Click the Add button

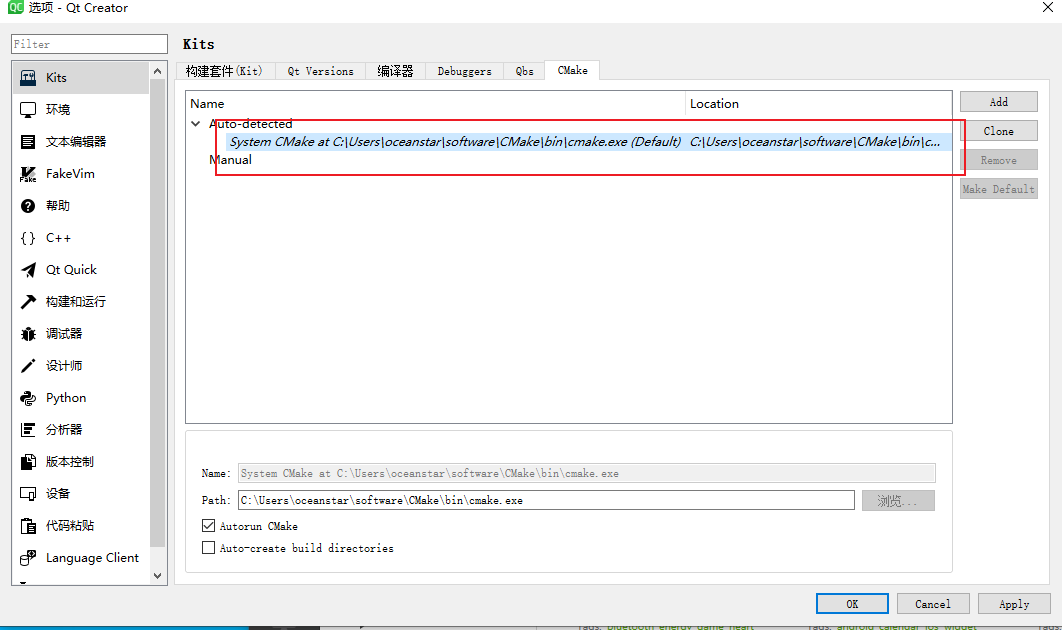[x=998, y=102]
